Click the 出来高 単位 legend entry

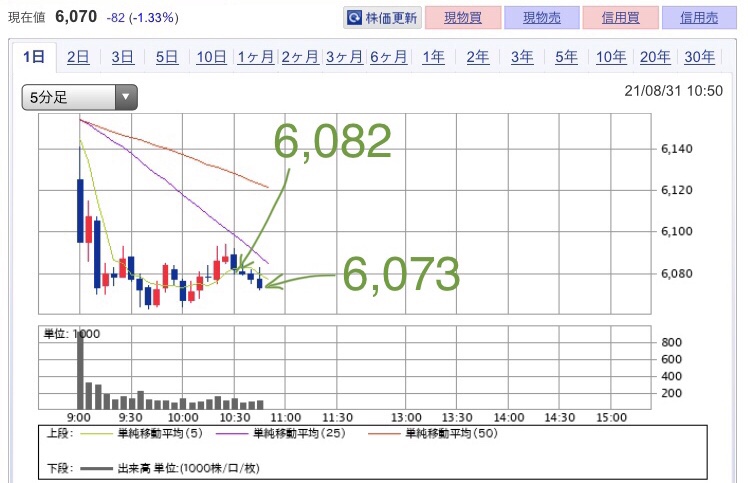point(170,468)
